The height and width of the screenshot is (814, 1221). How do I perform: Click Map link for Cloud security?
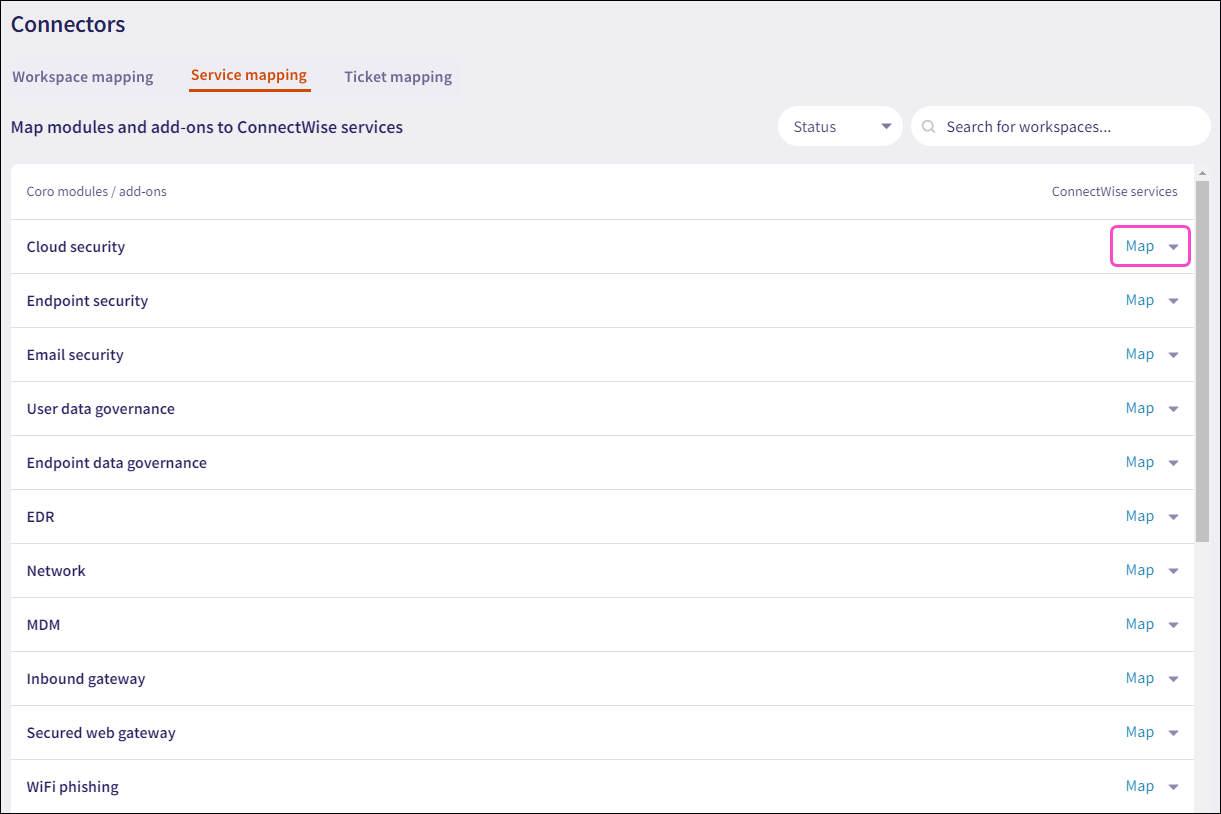click(x=1139, y=246)
